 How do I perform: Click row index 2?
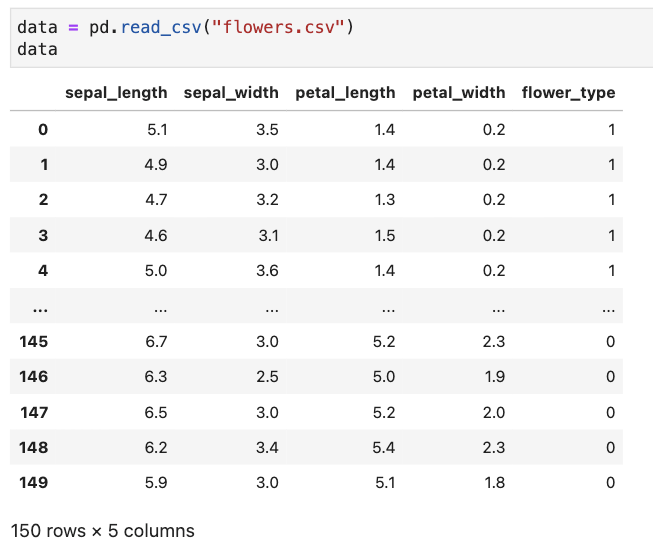(43, 200)
